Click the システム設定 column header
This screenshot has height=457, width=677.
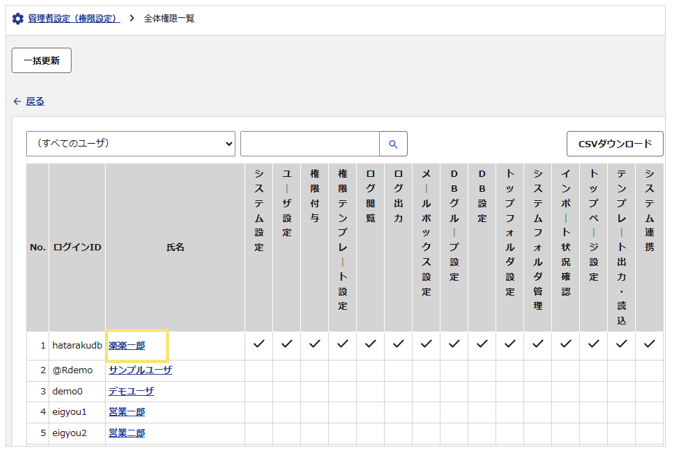(x=259, y=248)
